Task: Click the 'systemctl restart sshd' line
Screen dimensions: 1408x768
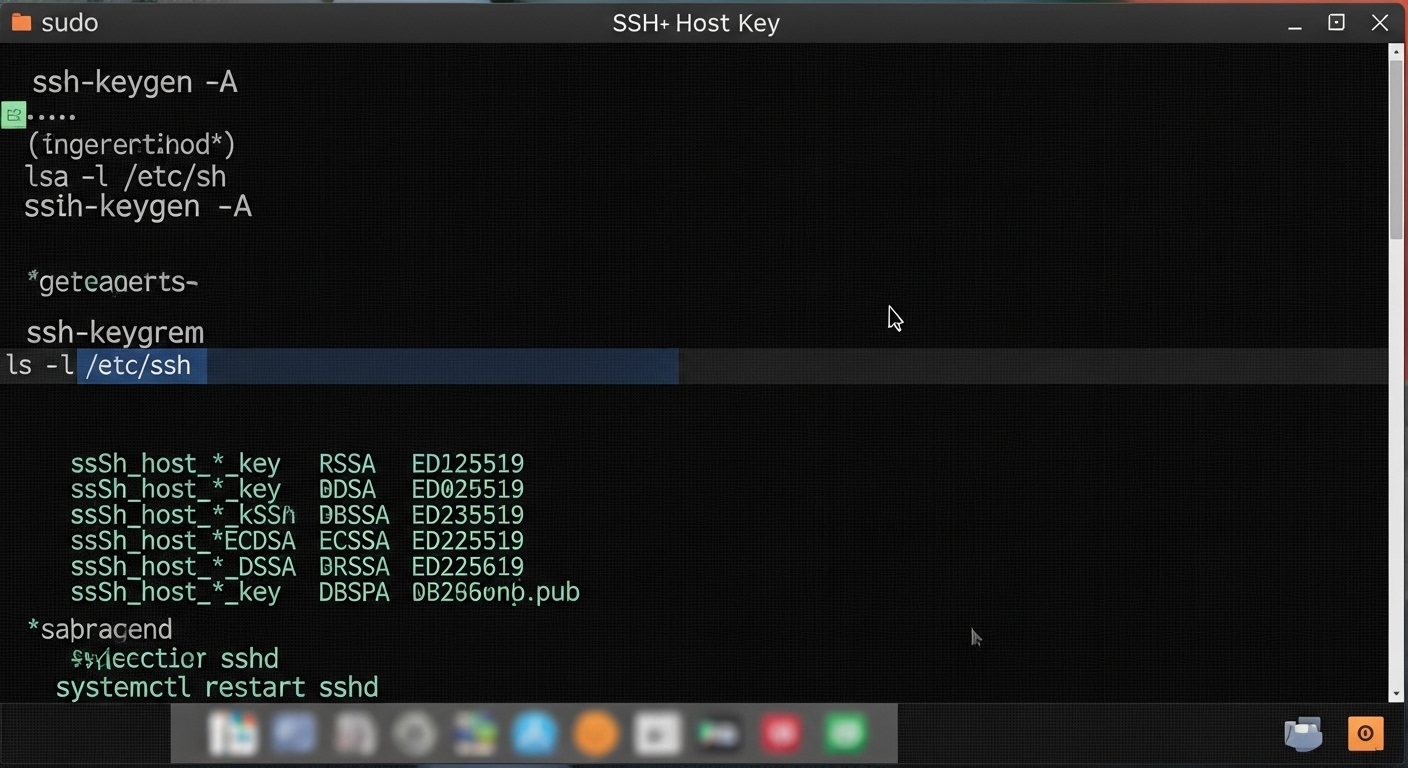Action: pyautogui.click(x=217, y=688)
